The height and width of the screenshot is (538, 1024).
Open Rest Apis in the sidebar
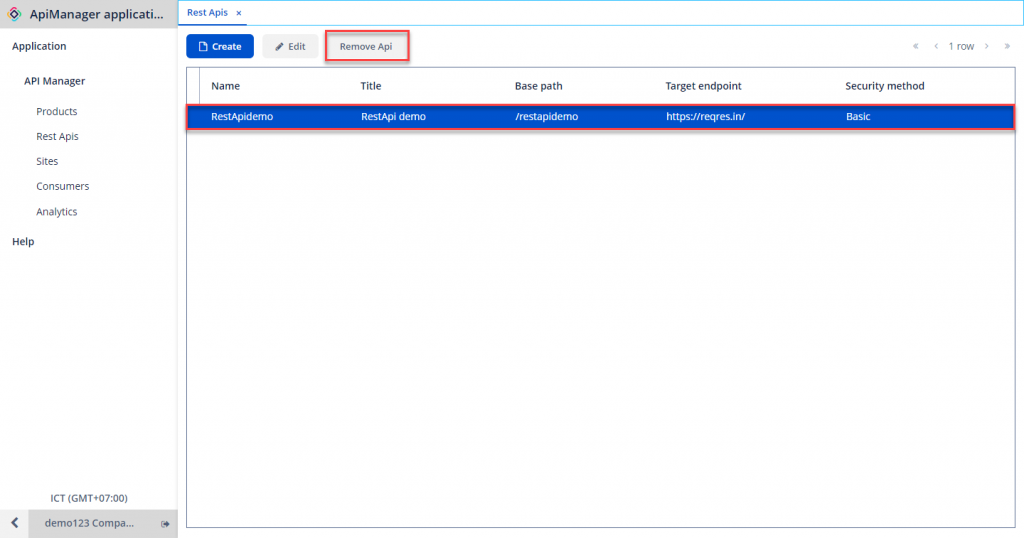click(57, 136)
